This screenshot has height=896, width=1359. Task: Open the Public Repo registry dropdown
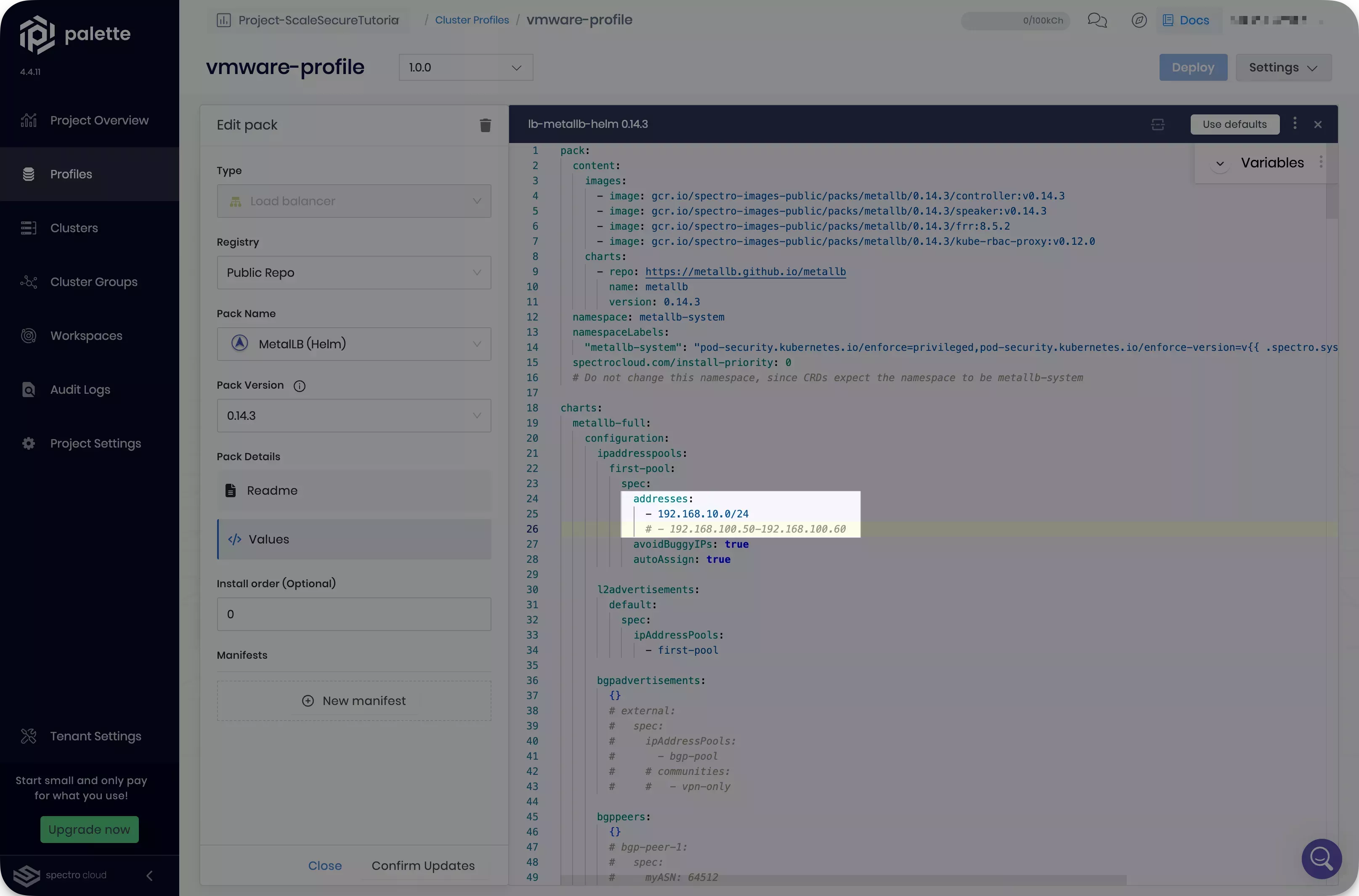[x=354, y=273]
